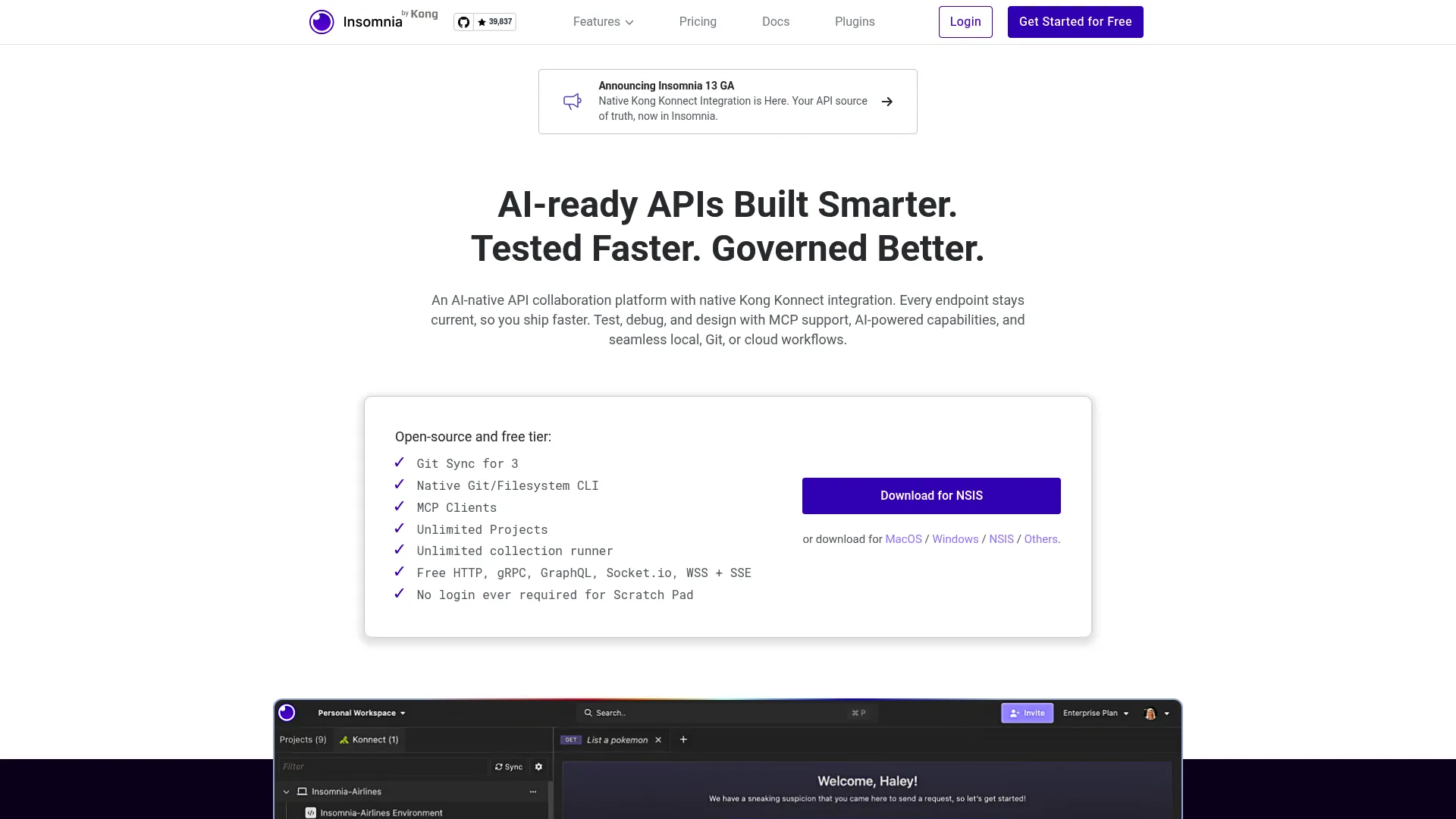Open the Pricing page
This screenshot has width=1456, height=819.
pyautogui.click(x=698, y=22)
